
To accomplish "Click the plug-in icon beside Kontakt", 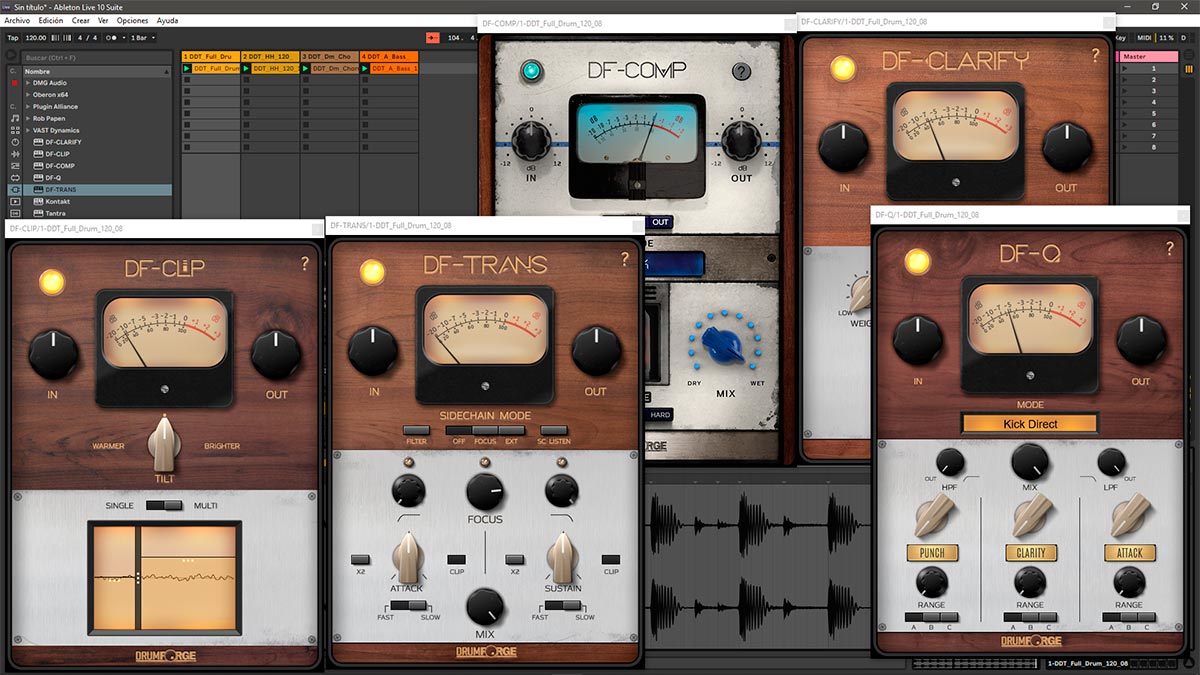I will pos(37,201).
